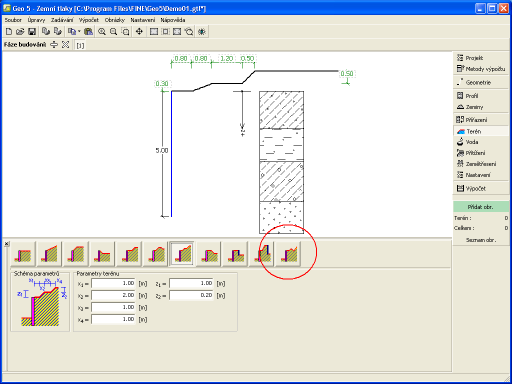The image size is (512, 384).
Task: Close the bottom parameters panel
Action: click(6, 244)
